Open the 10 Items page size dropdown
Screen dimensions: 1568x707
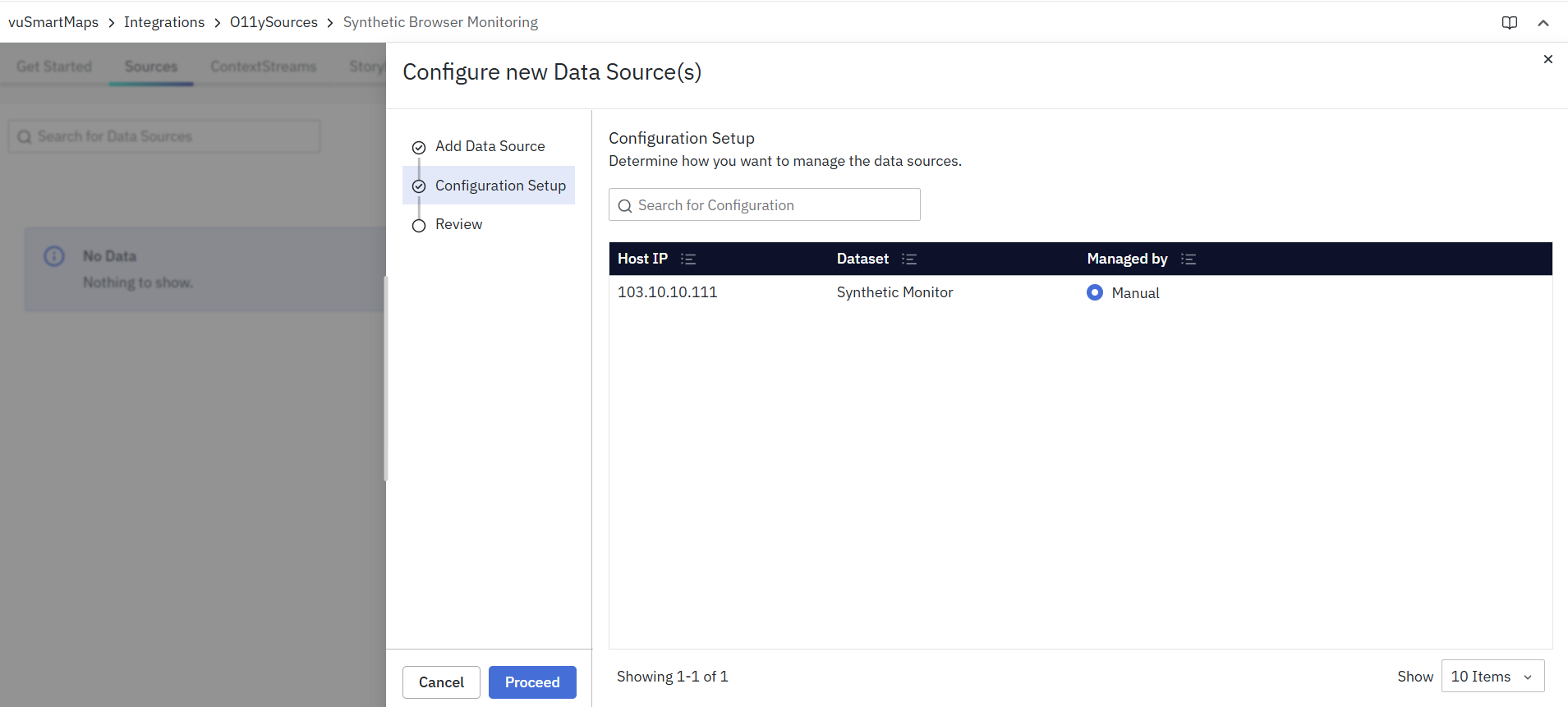1492,677
